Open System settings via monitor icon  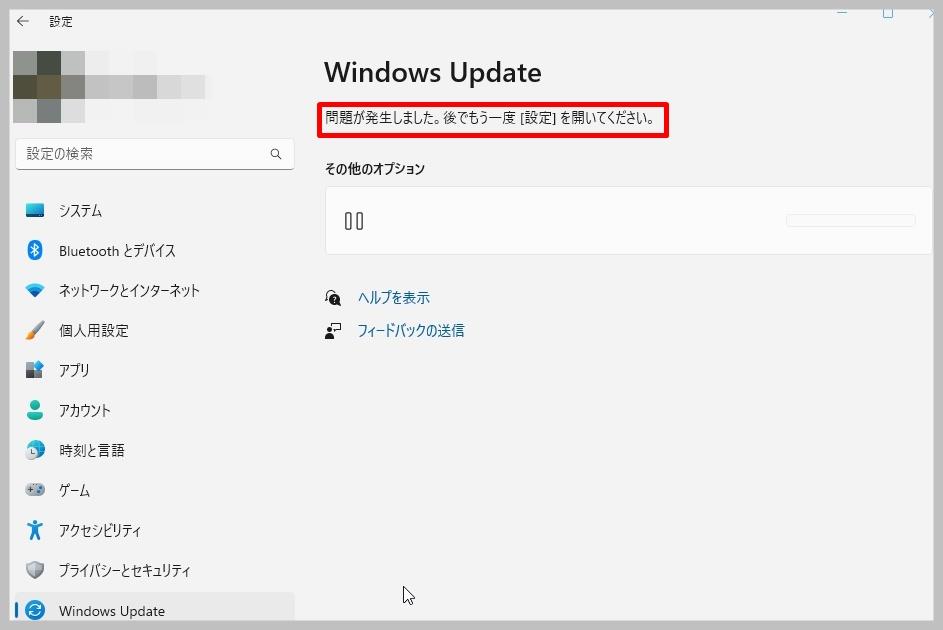tap(35, 210)
